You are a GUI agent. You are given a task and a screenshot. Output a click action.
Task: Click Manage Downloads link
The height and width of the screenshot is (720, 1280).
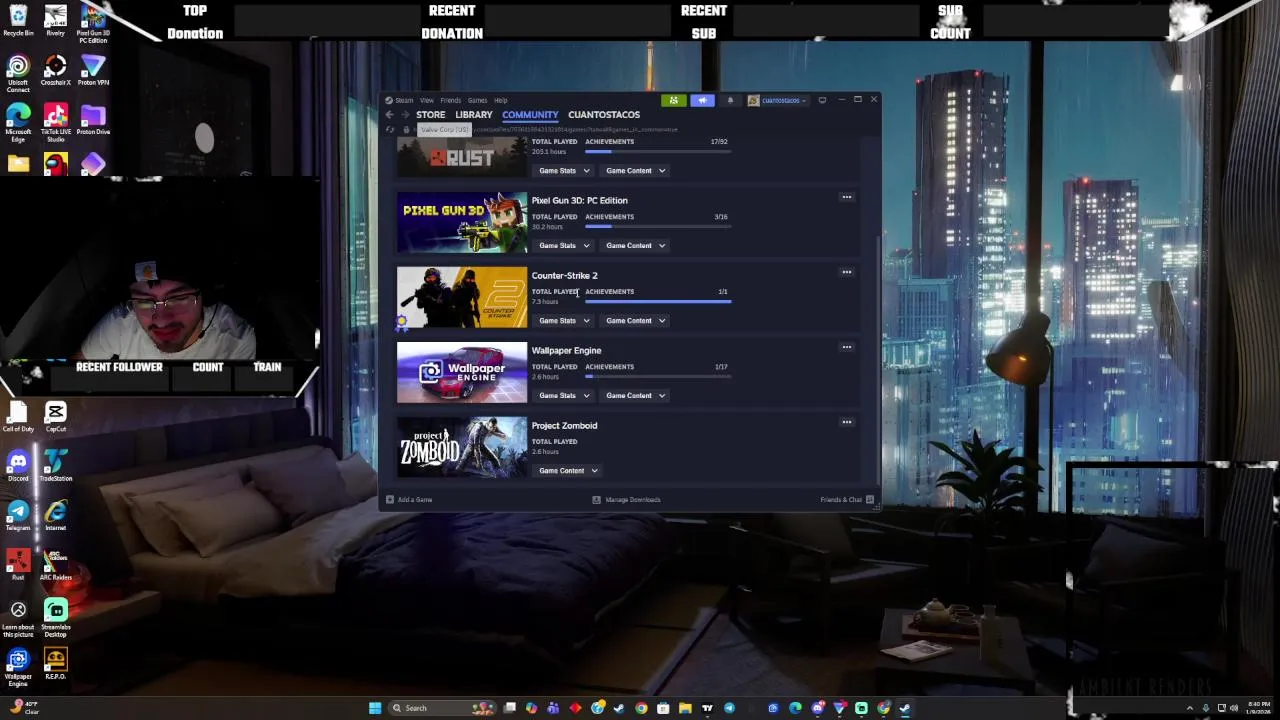626,499
